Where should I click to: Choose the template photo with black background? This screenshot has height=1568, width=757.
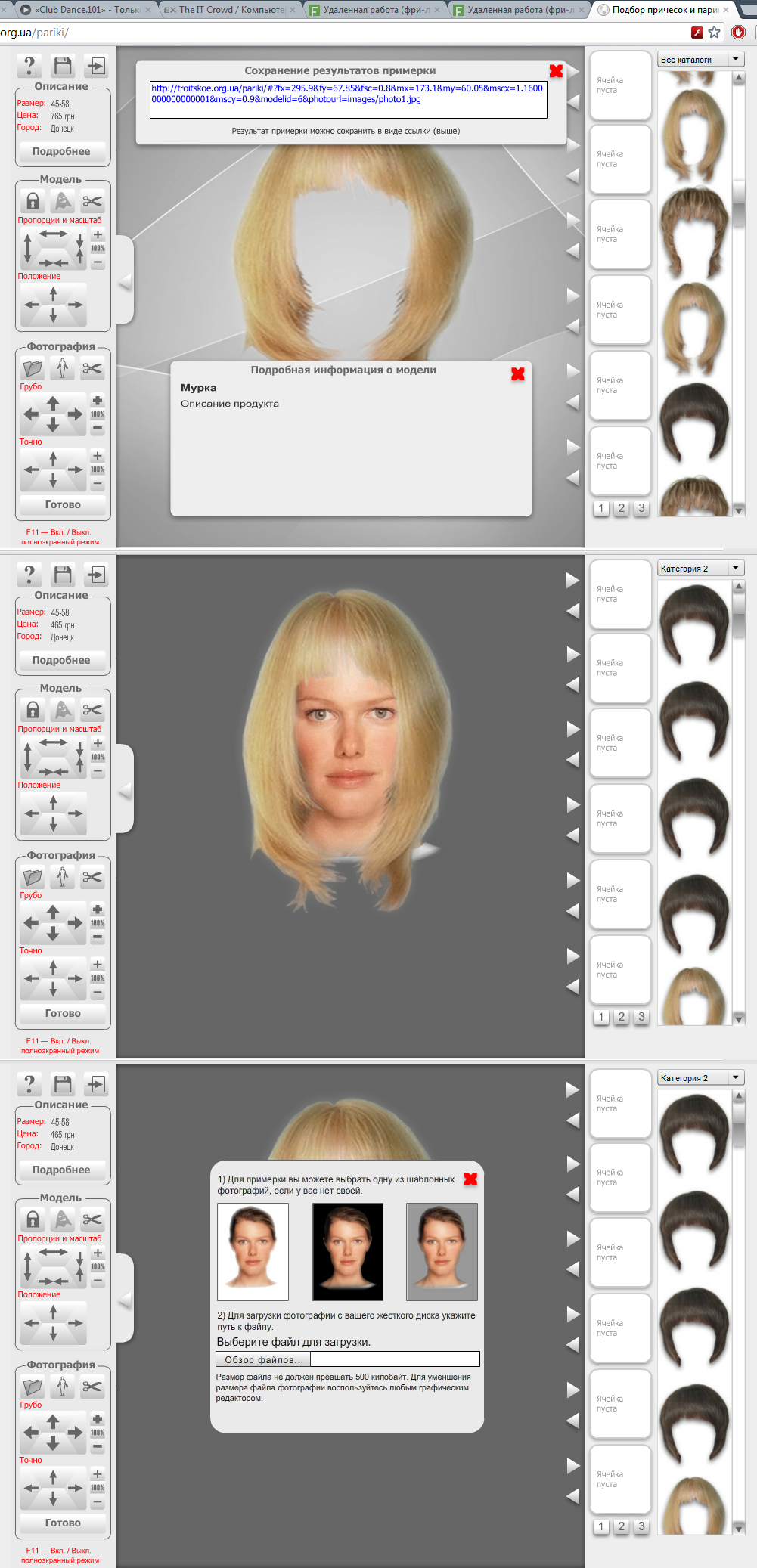coord(348,1252)
